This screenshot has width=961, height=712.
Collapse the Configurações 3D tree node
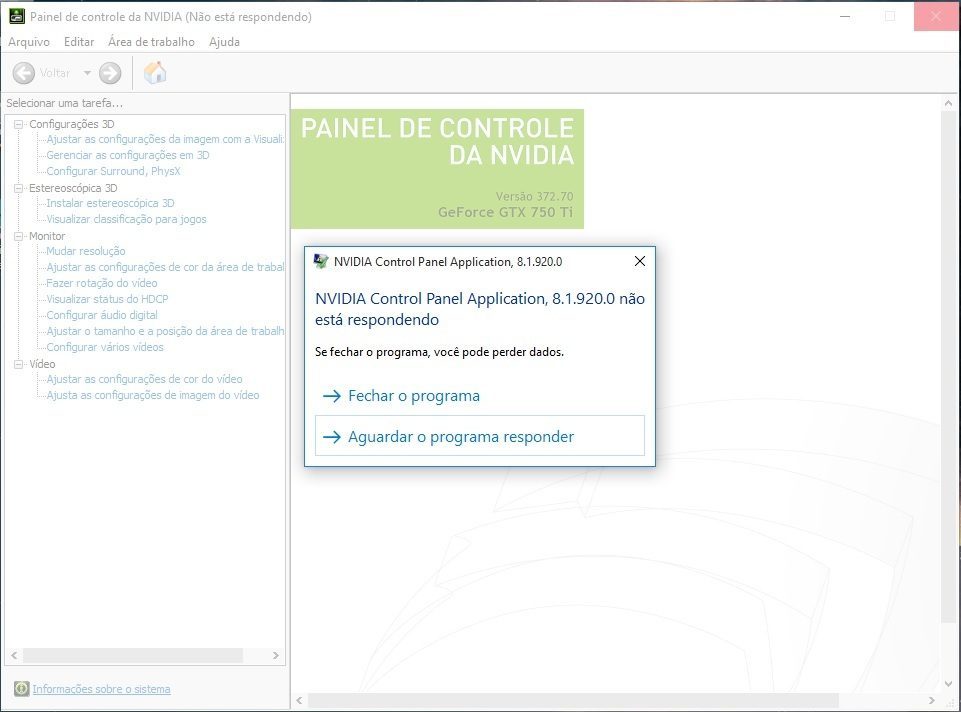tap(18, 124)
